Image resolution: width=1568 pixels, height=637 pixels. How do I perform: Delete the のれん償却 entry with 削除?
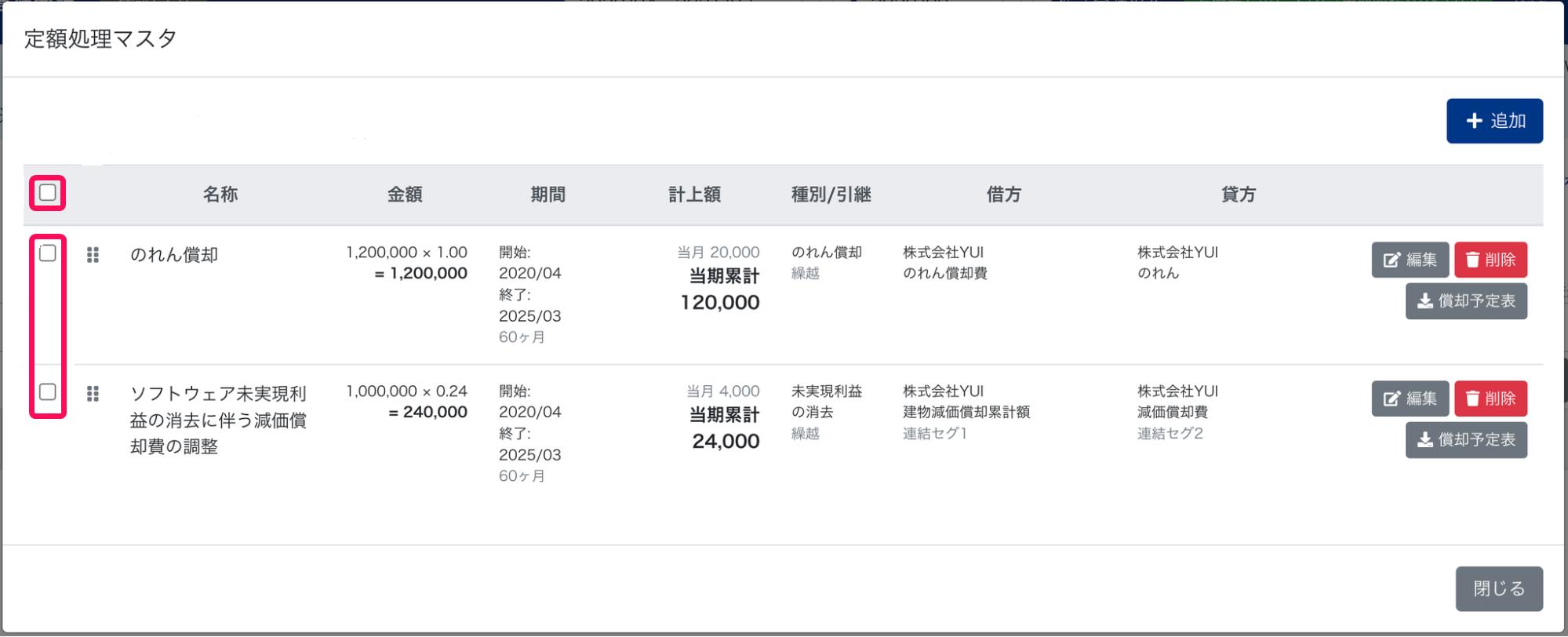click(x=1490, y=260)
